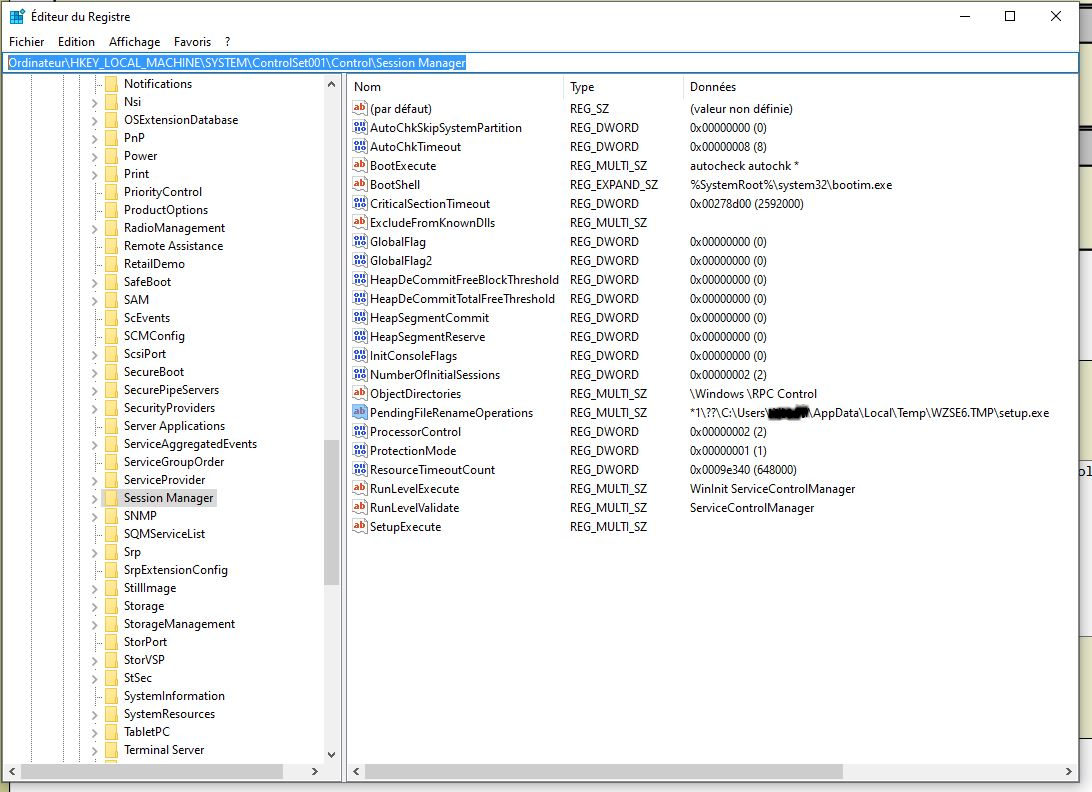Click the tree pane vertical scrollbar thumb
This screenshot has height=792, width=1092.
pyautogui.click(x=332, y=513)
